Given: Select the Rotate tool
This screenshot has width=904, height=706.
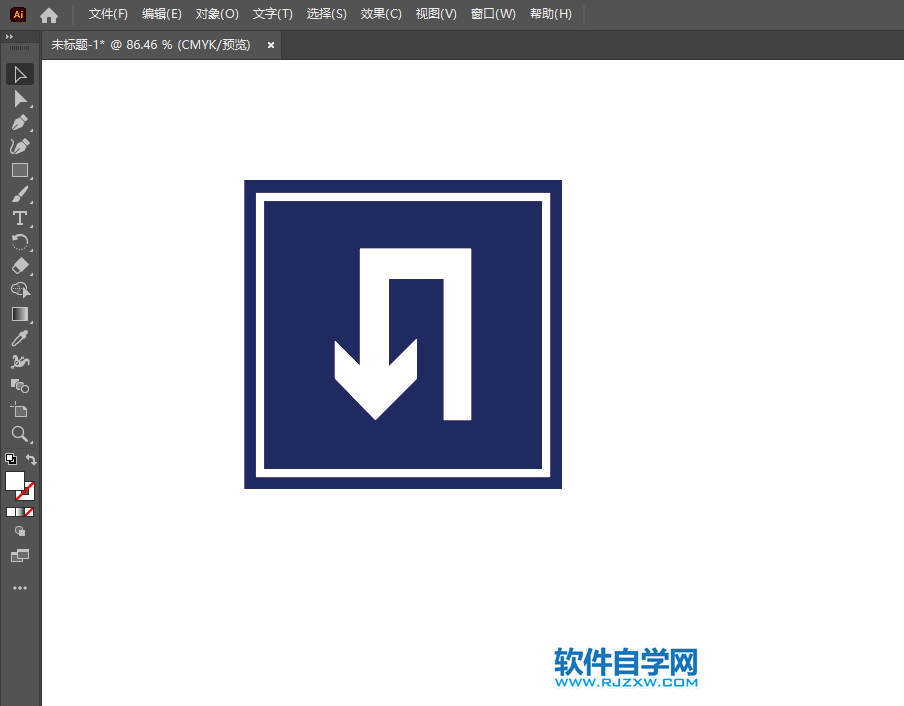Looking at the screenshot, I should pyautogui.click(x=20, y=242).
